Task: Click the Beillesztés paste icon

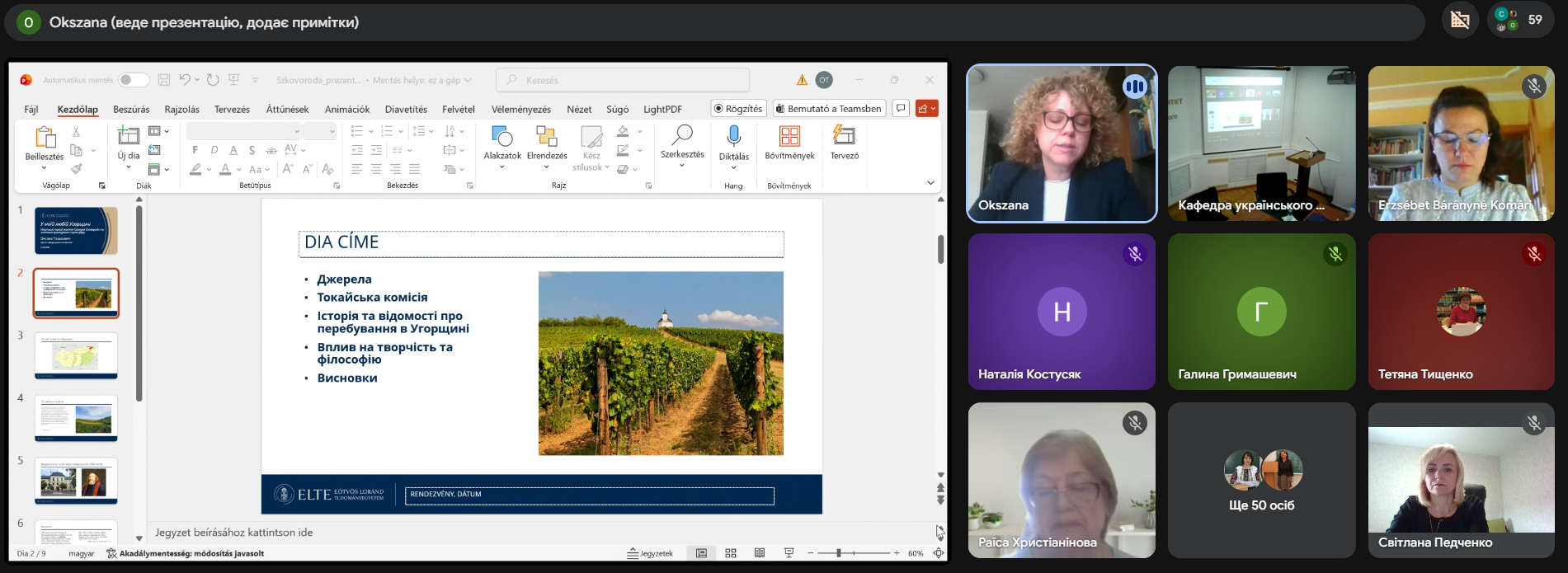Action: (x=45, y=137)
